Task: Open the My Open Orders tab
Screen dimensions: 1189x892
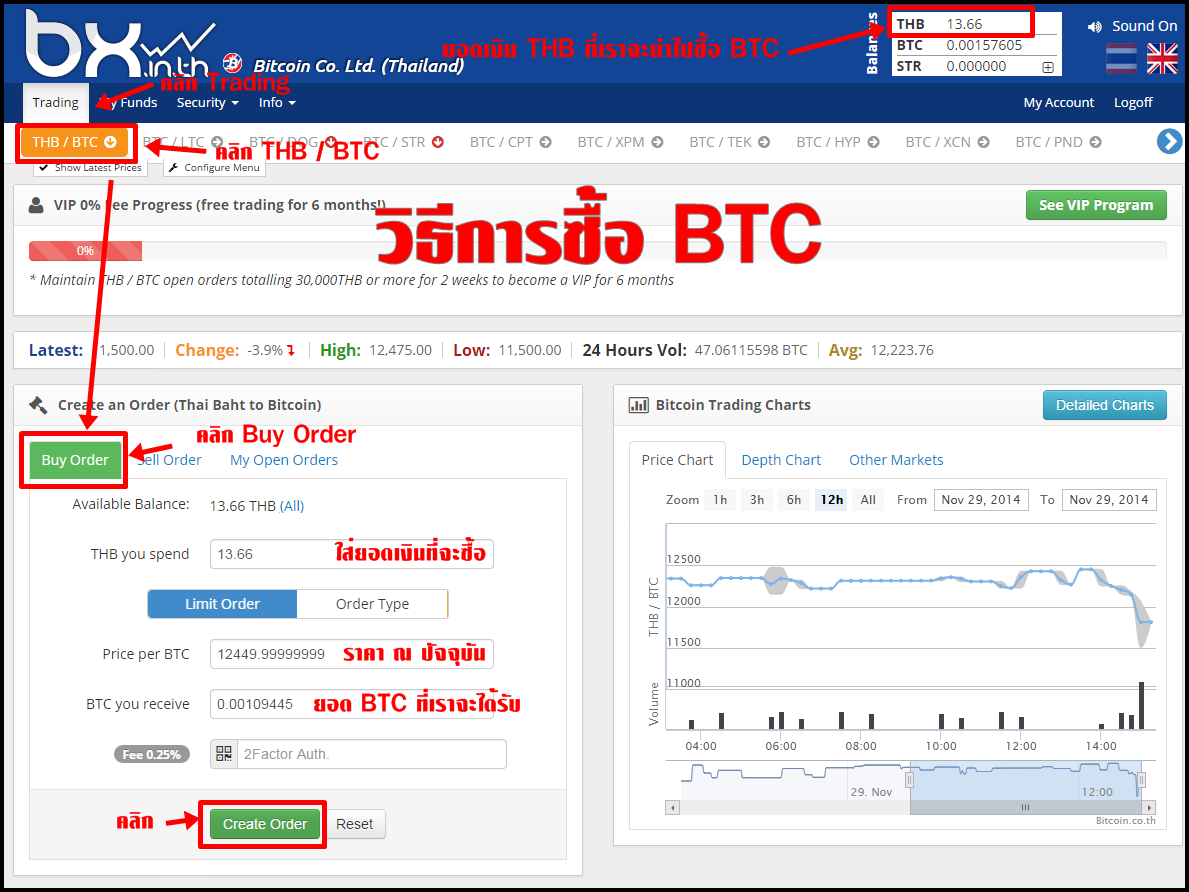Action: click(284, 460)
